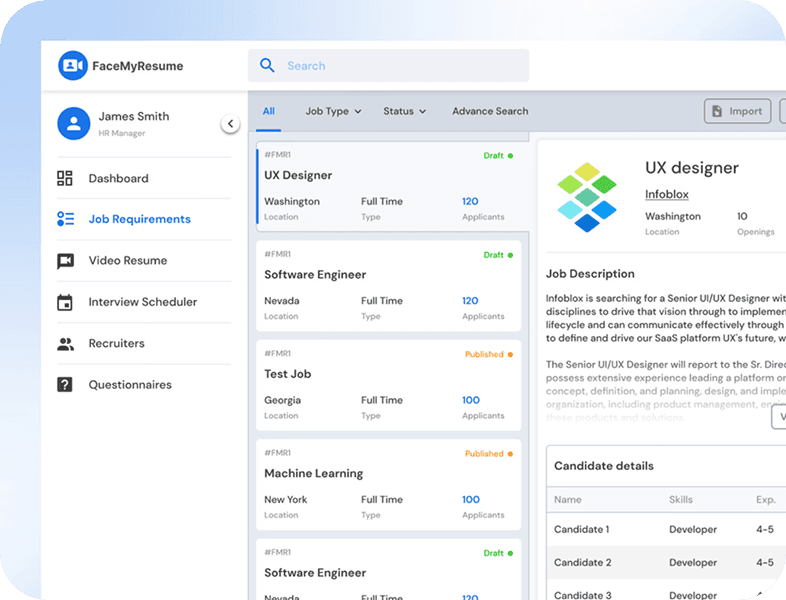Click the FaceMyResume logo icon
Screen dimensions: 786x600
(x=73, y=65)
